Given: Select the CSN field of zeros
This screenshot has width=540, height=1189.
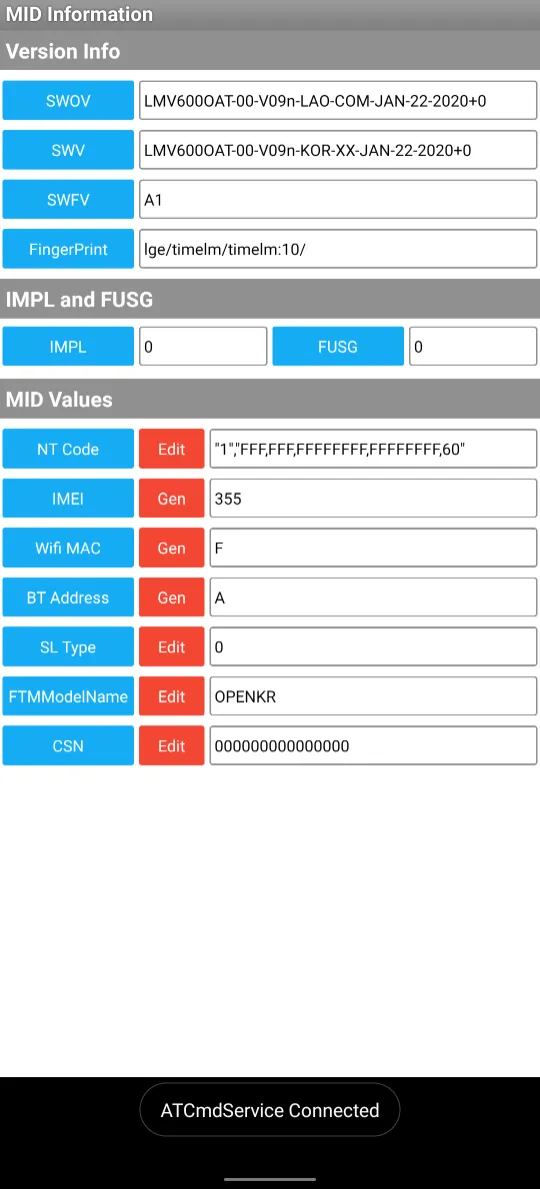Looking at the screenshot, I should [x=373, y=745].
